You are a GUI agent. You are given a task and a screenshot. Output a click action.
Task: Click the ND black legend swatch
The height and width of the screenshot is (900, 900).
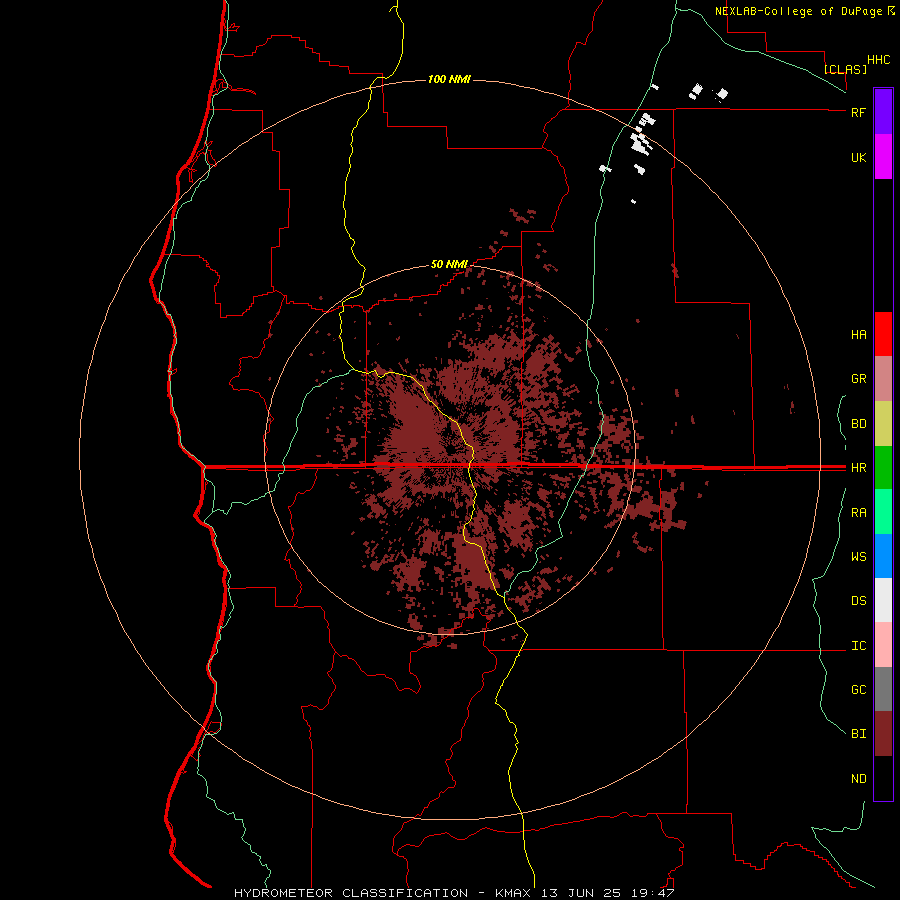click(x=883, y=778)
